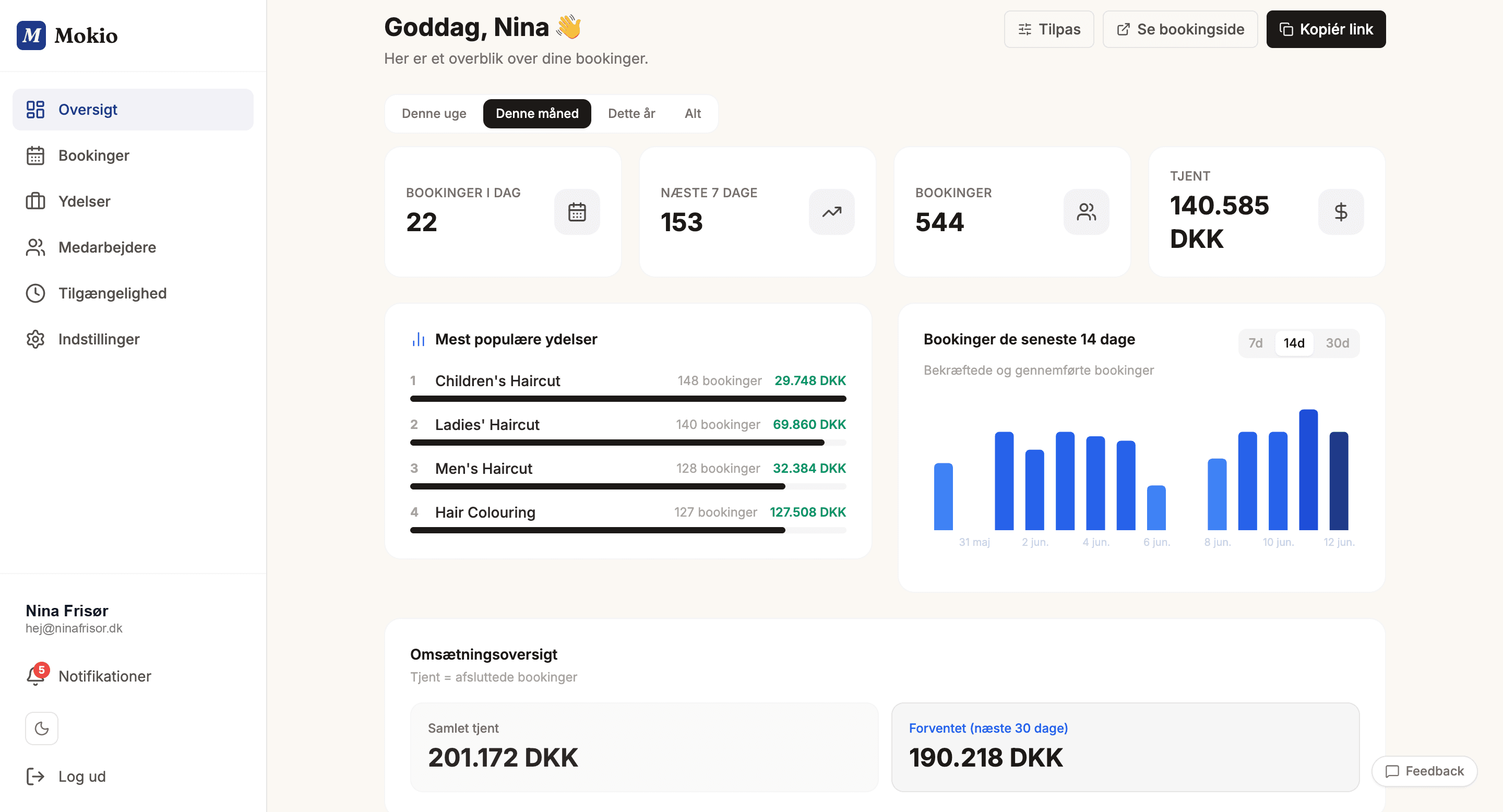
Task: Click the Kopiér link button
Action: [1326, 29]
